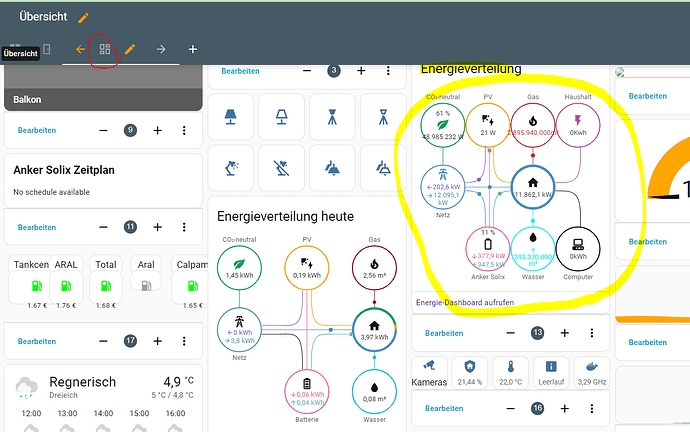Click the right arrow to move tab
The width and height of the screenshot is (690, 432).
(x=161, y=49)
